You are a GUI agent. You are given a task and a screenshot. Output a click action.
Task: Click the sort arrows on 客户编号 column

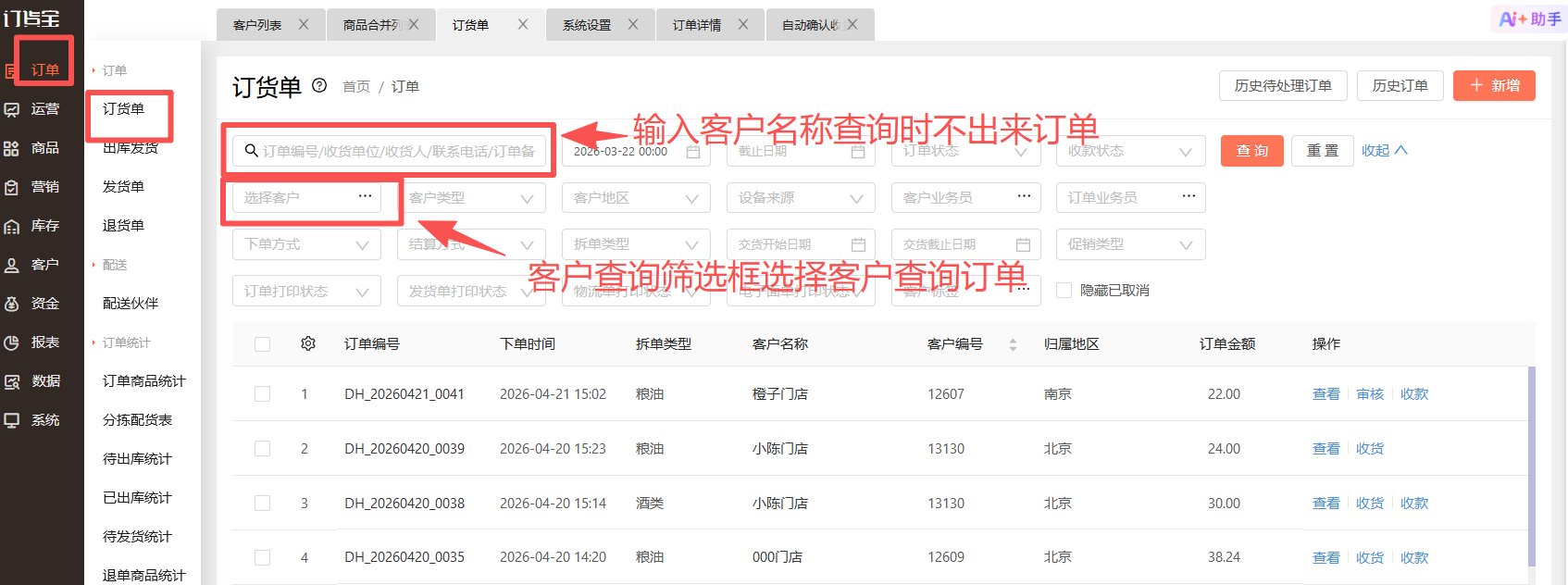(1013, 344)
